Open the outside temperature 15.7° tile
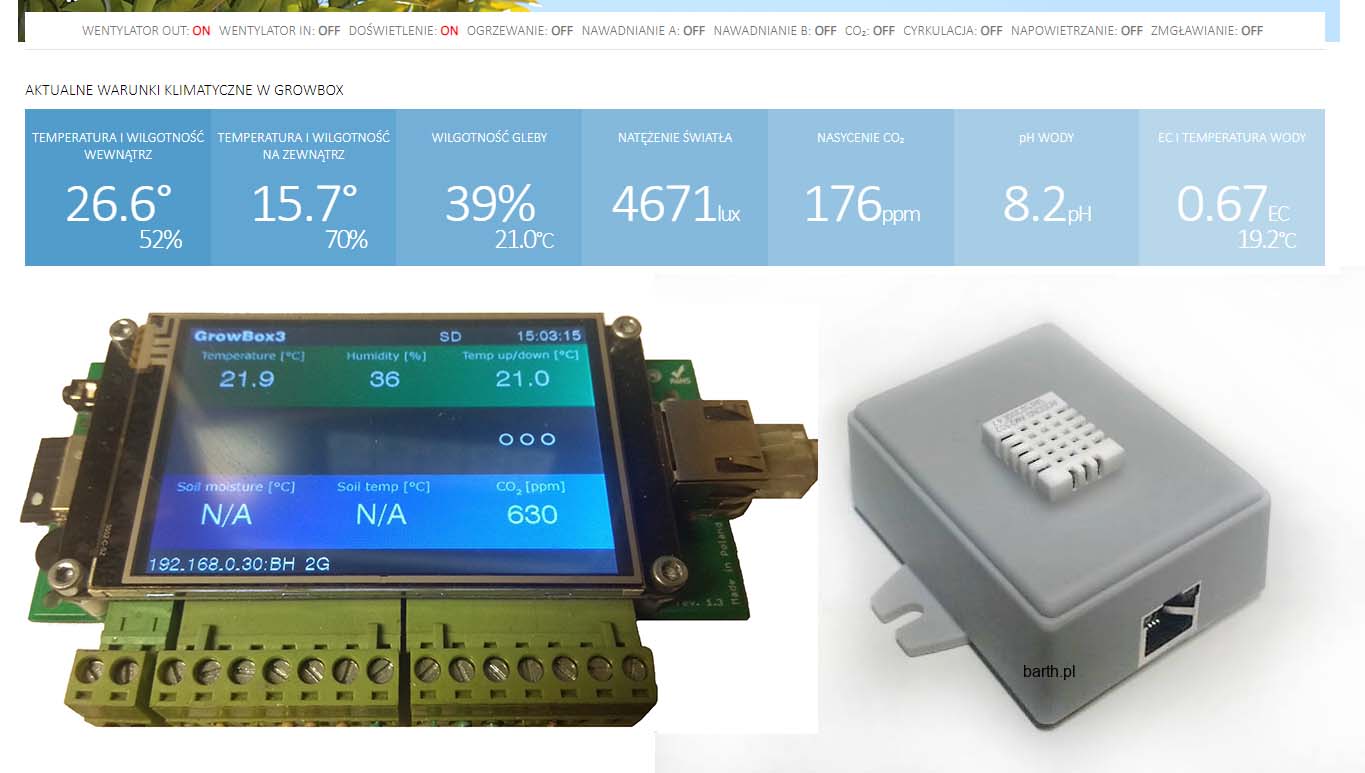The image size is (1365, 773). tap(303, 188)
